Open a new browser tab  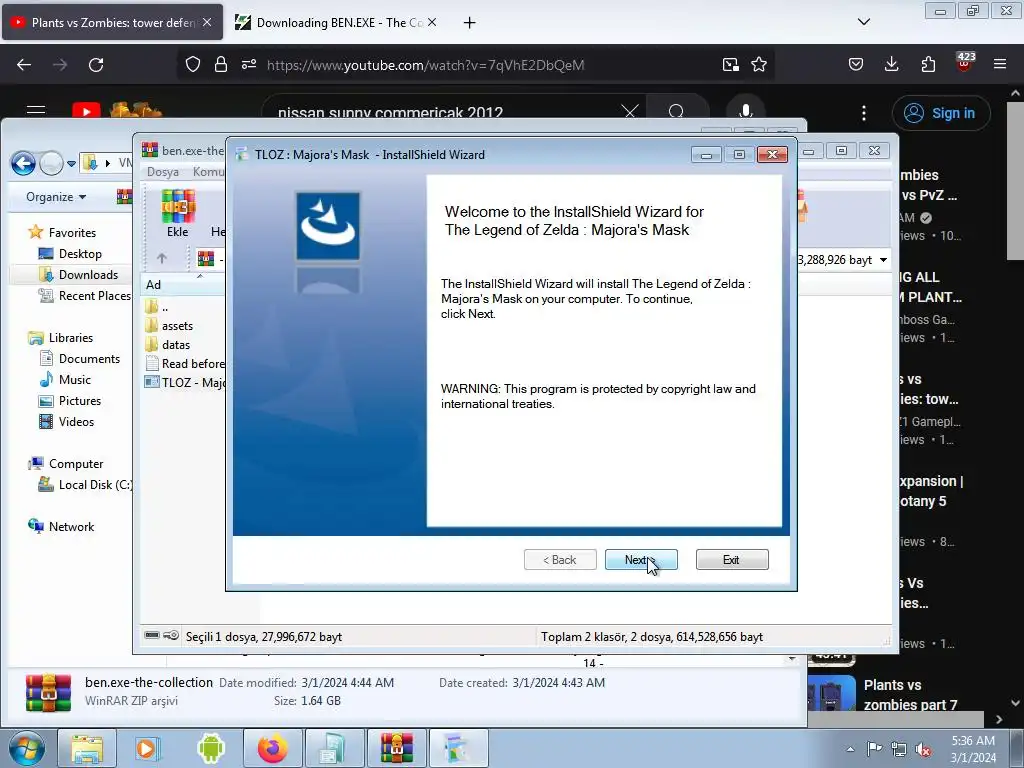[x=469, y=22]
